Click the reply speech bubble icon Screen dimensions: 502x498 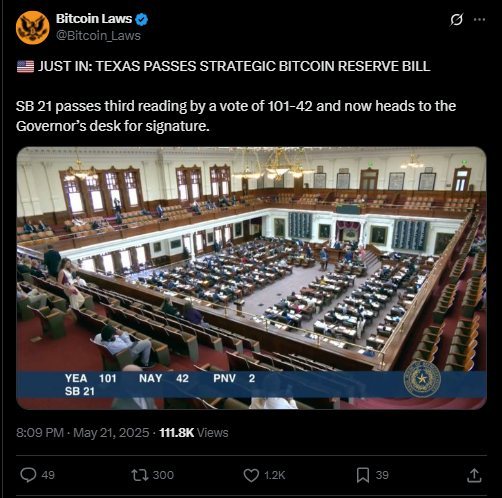[28, 475]
